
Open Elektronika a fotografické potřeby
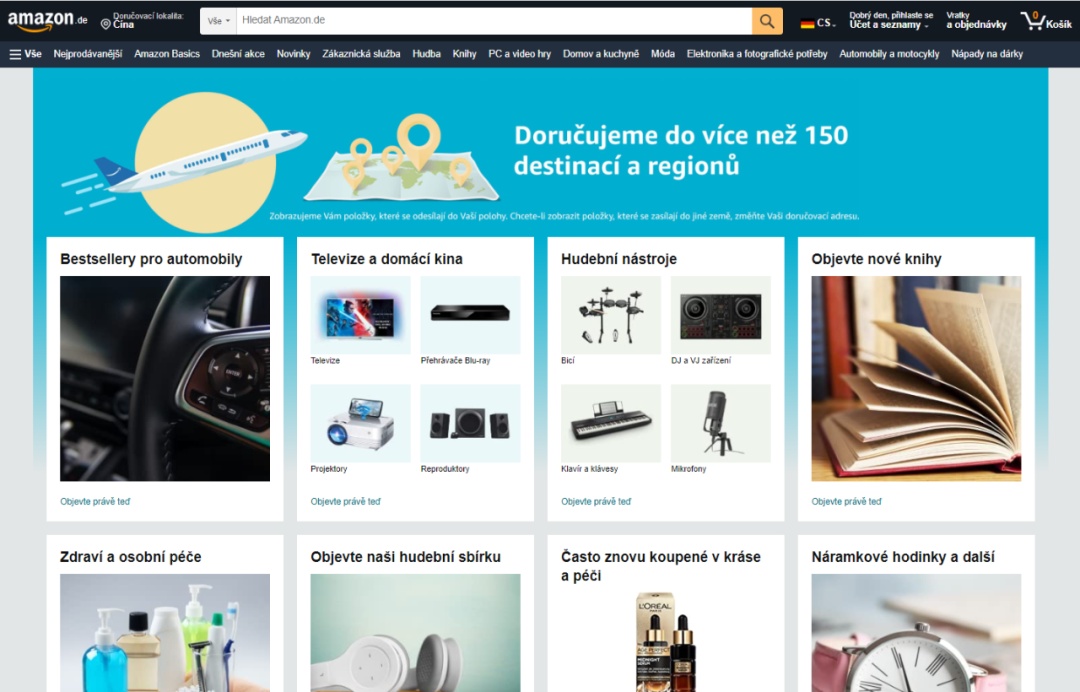[x=757, y=54]
